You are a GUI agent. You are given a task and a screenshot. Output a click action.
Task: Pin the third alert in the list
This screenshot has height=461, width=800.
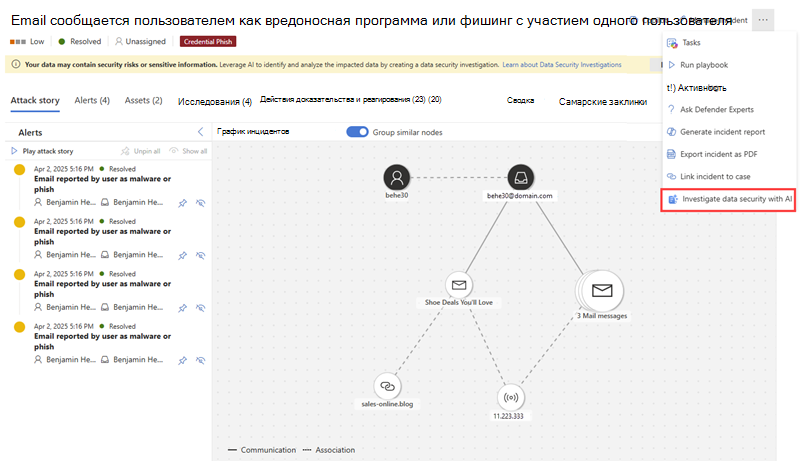pyautogui.click(x=182, y=308)
